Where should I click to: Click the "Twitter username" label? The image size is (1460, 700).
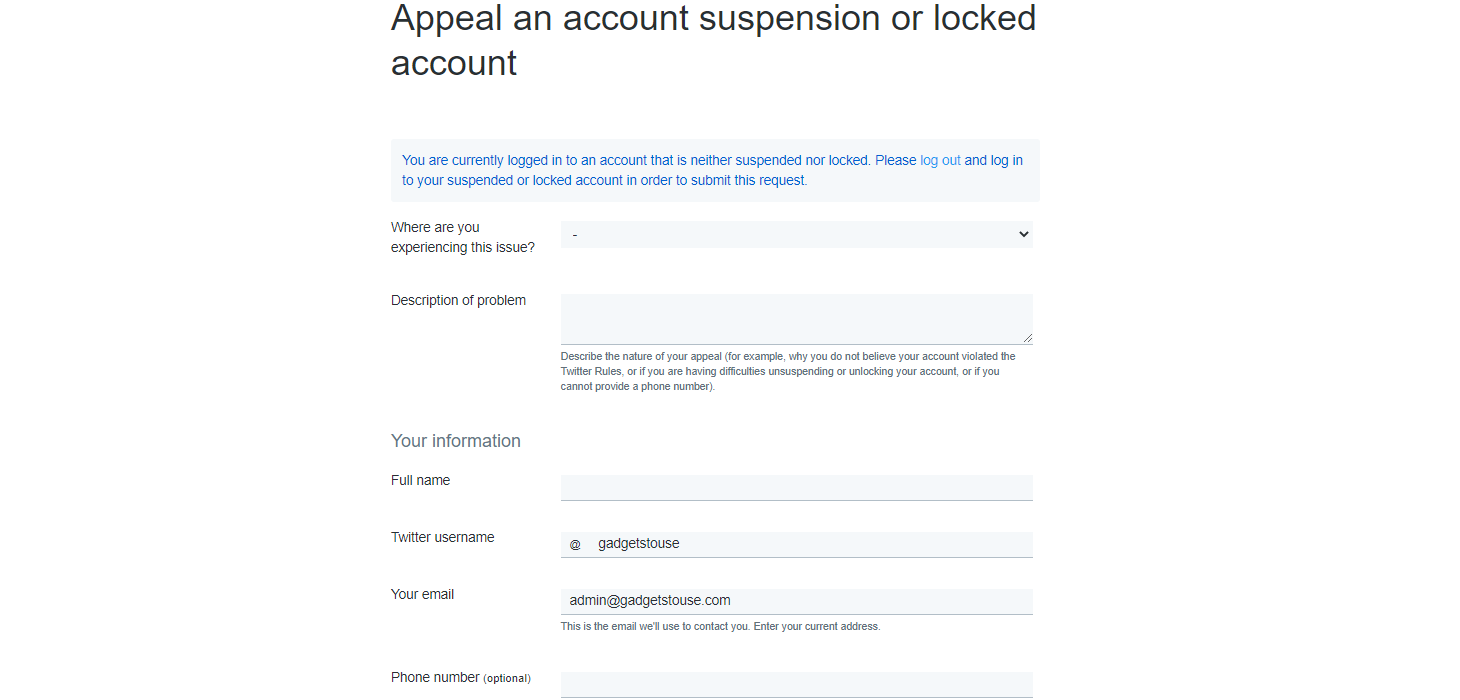442,537
